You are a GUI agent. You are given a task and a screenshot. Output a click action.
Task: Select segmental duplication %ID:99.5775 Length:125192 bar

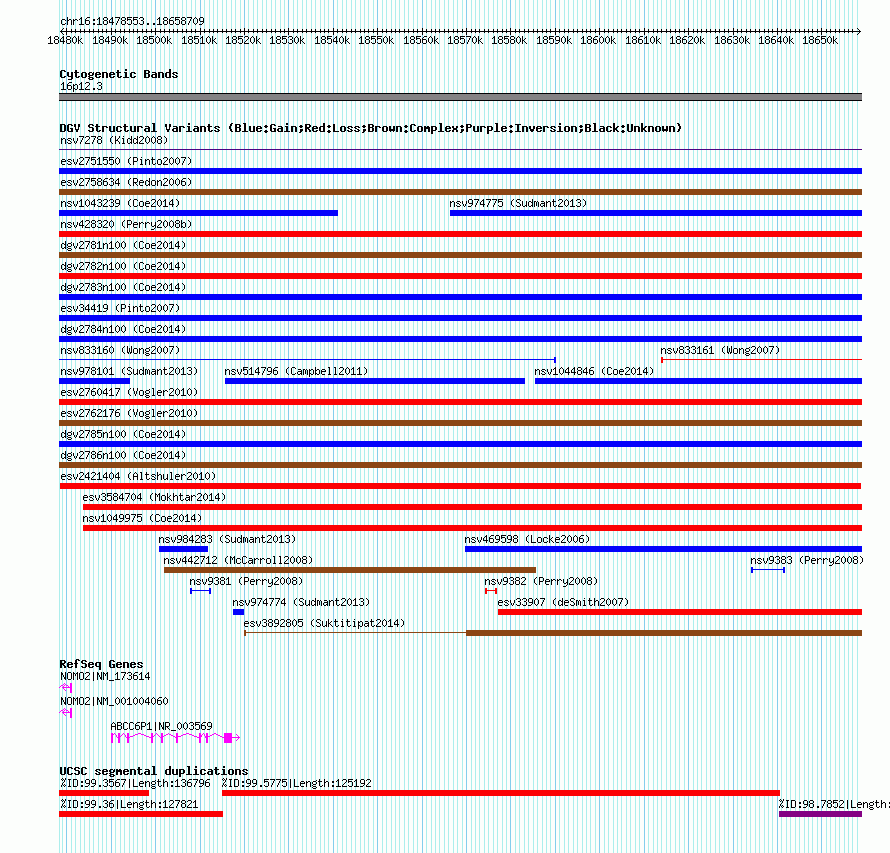click(x=501, y=793)
